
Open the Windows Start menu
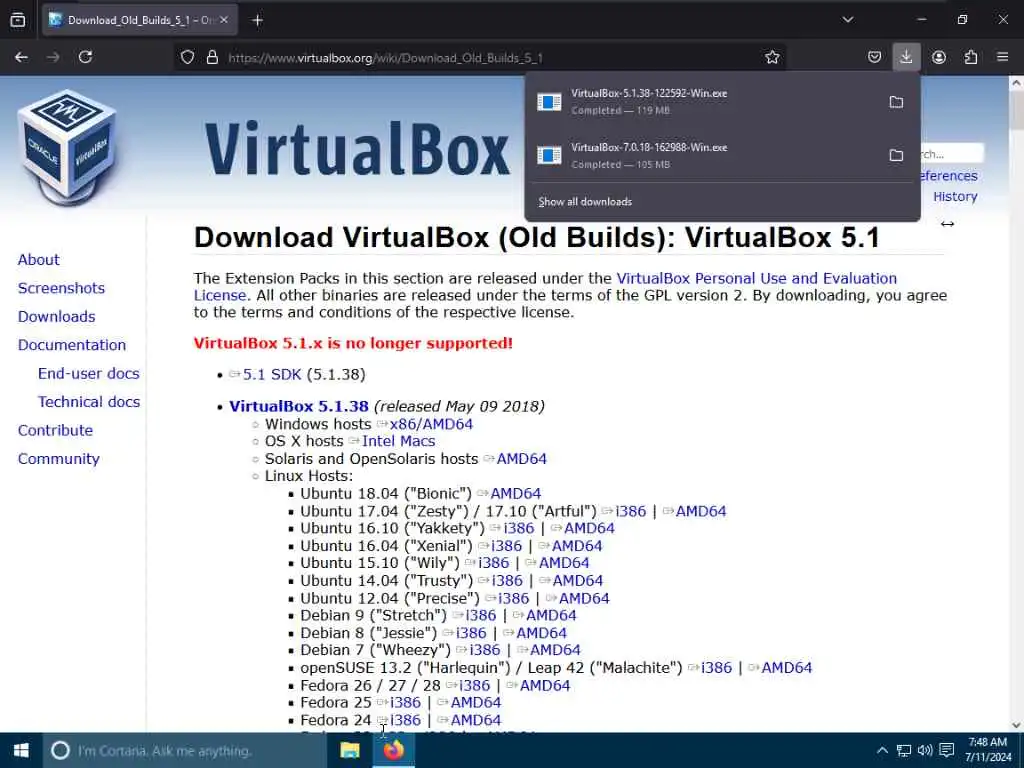click(x=21, y=750)
